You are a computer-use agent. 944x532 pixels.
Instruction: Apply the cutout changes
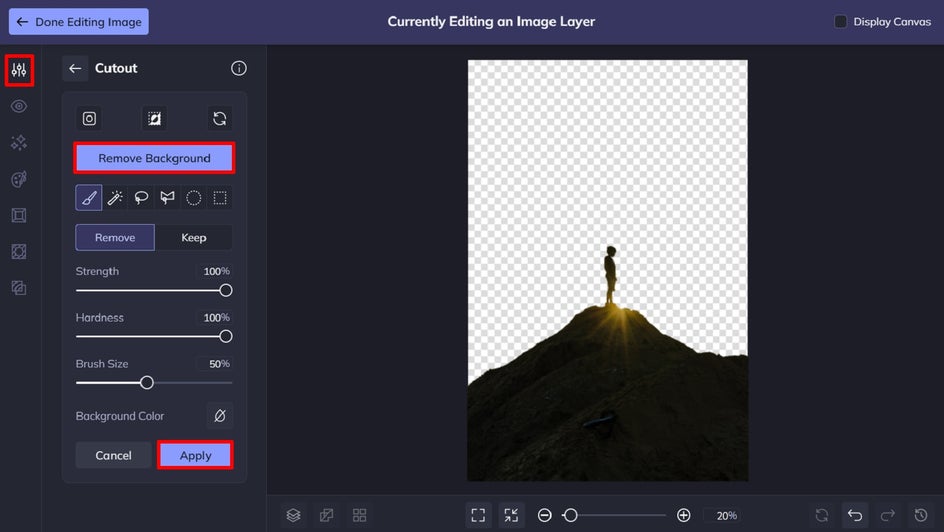[196, 456]
